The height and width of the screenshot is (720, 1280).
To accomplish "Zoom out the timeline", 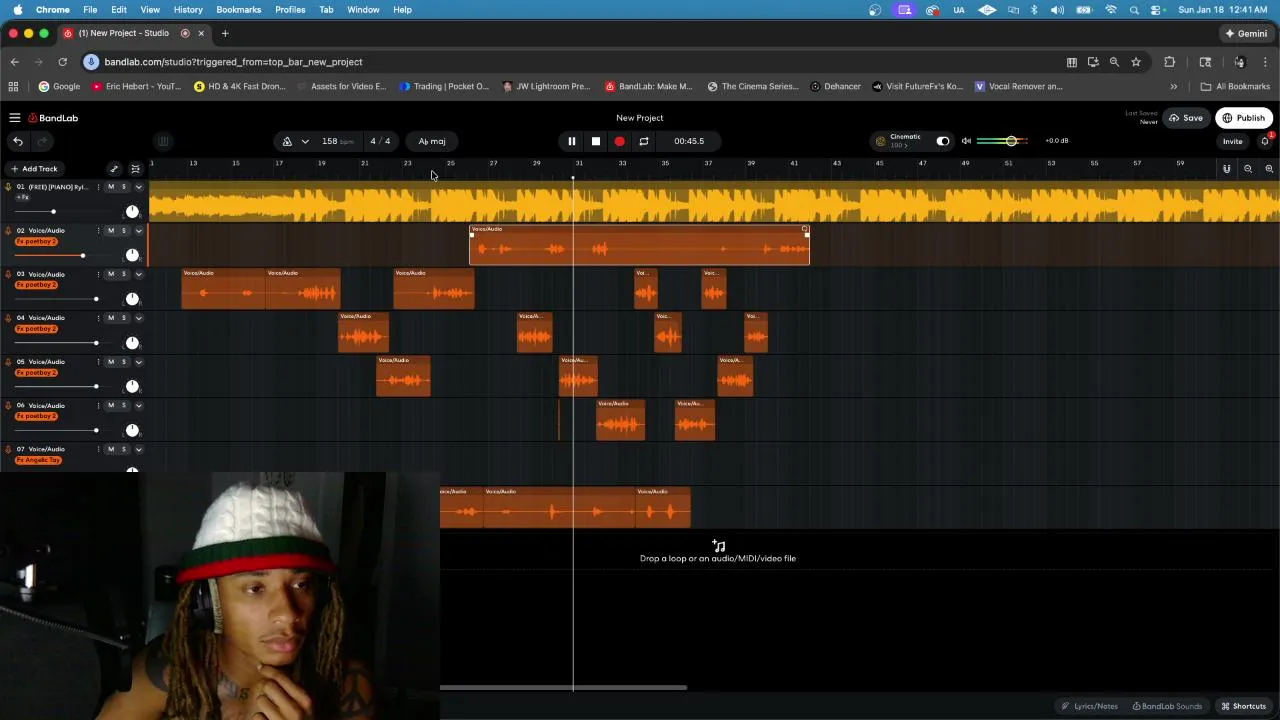I will 1248,169.
